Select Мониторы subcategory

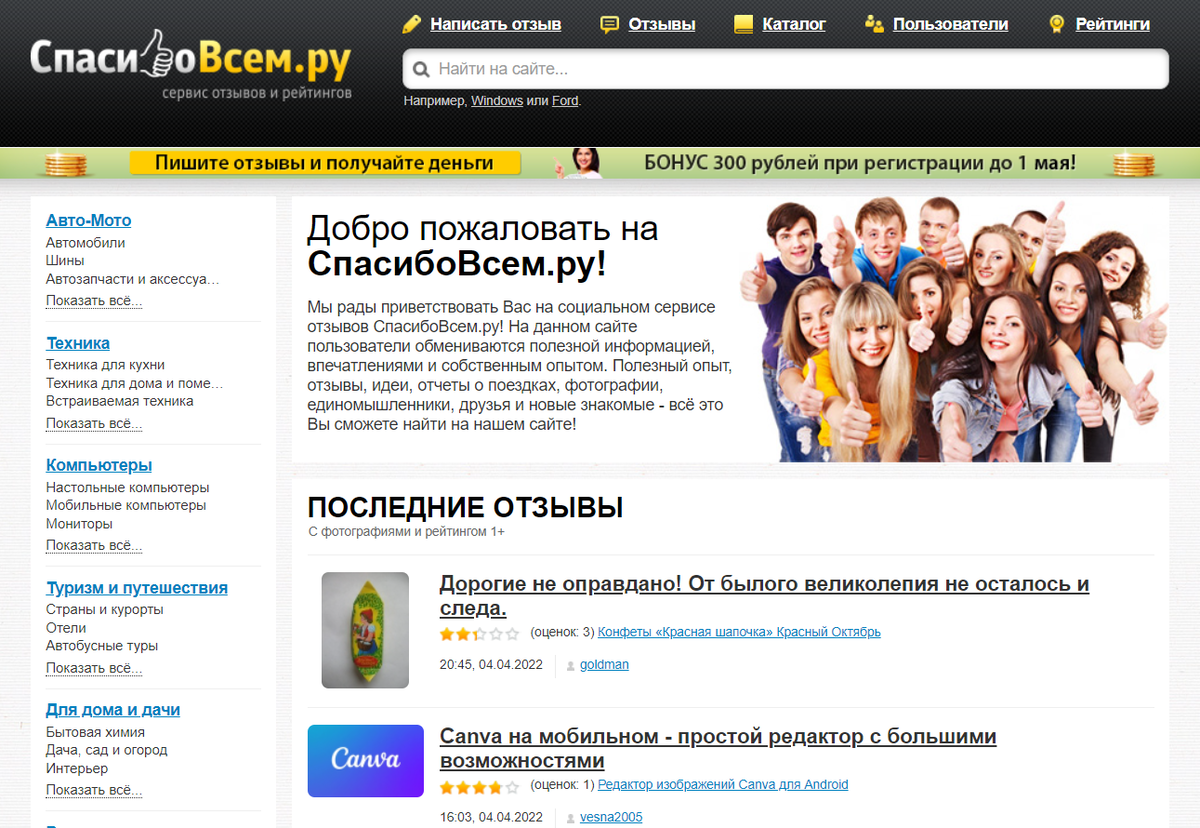pos(79,524)
